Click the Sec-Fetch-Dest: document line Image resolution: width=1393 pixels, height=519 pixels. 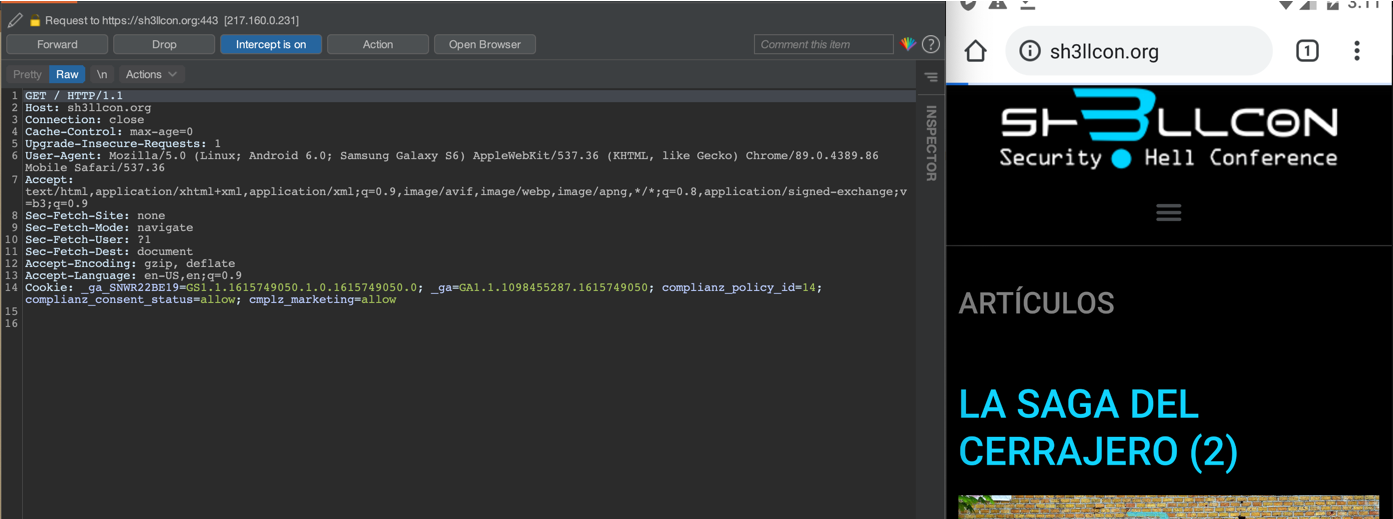click(109, 252)
